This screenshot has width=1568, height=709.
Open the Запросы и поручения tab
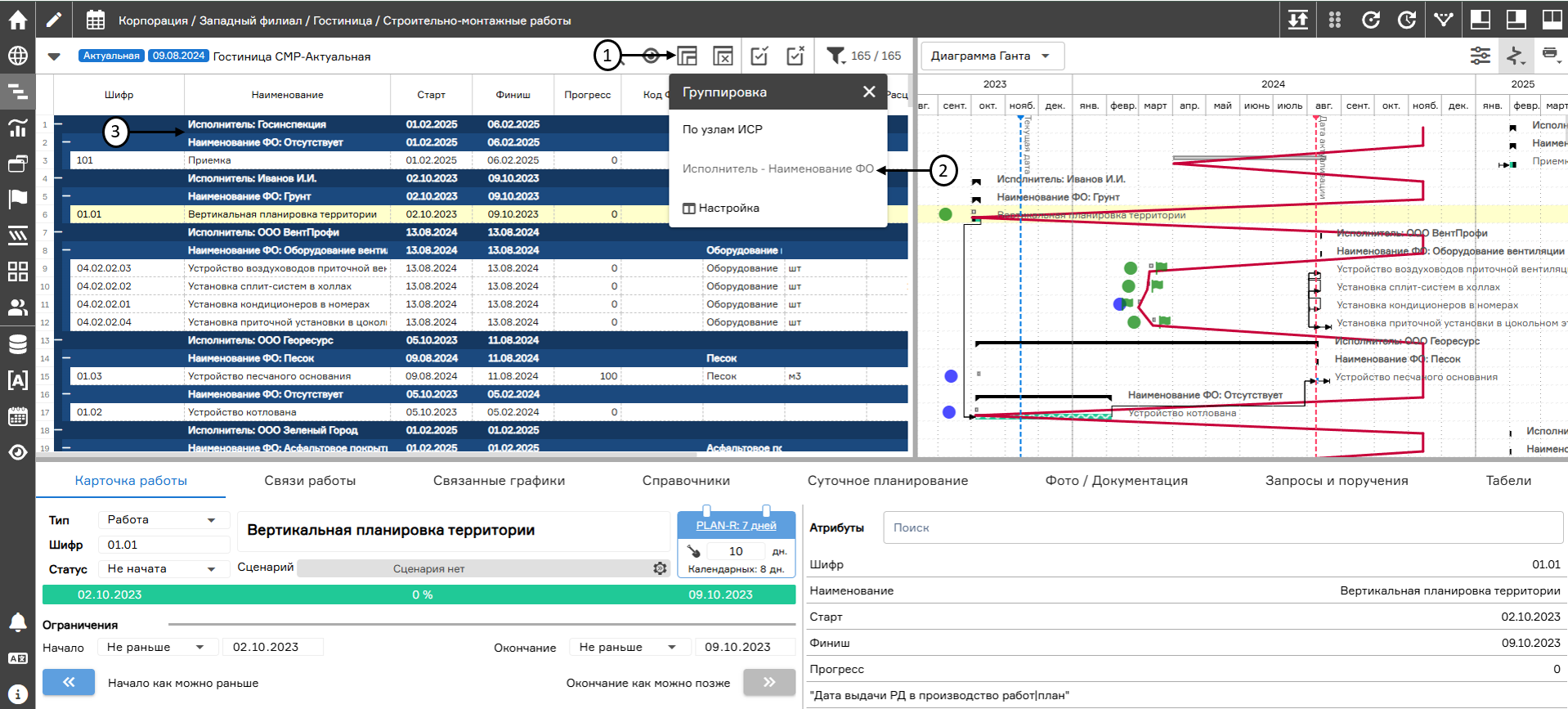coord(1337,481)
